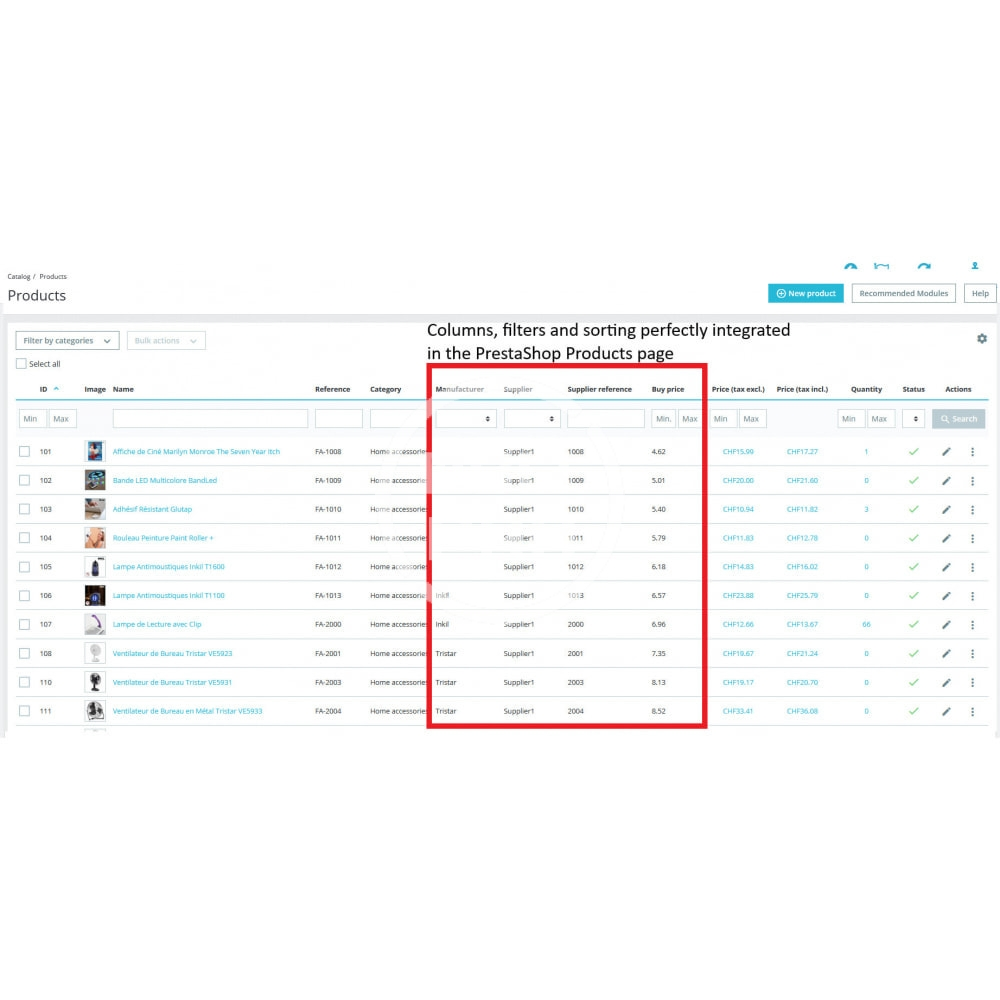Click the settings gear icon above table
The height and width of the screenshot is (1000, 1000).
(x=981, y=339)
